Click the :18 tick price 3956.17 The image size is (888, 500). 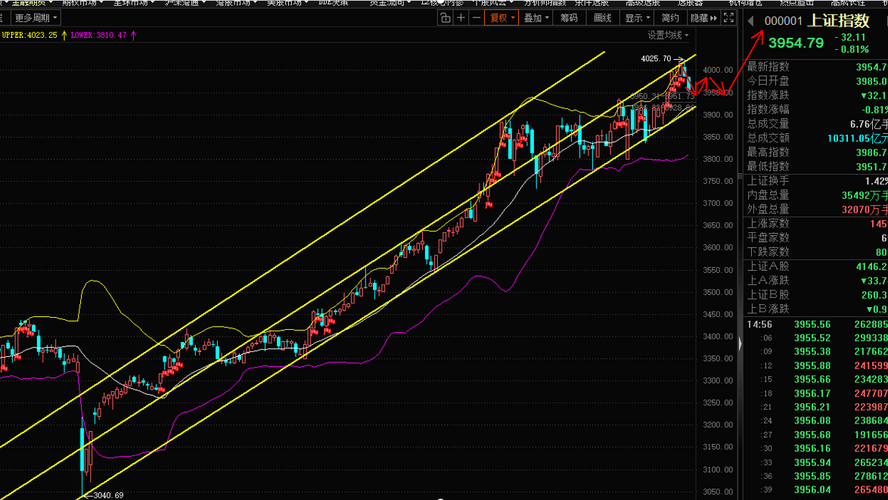coord(812,393)
